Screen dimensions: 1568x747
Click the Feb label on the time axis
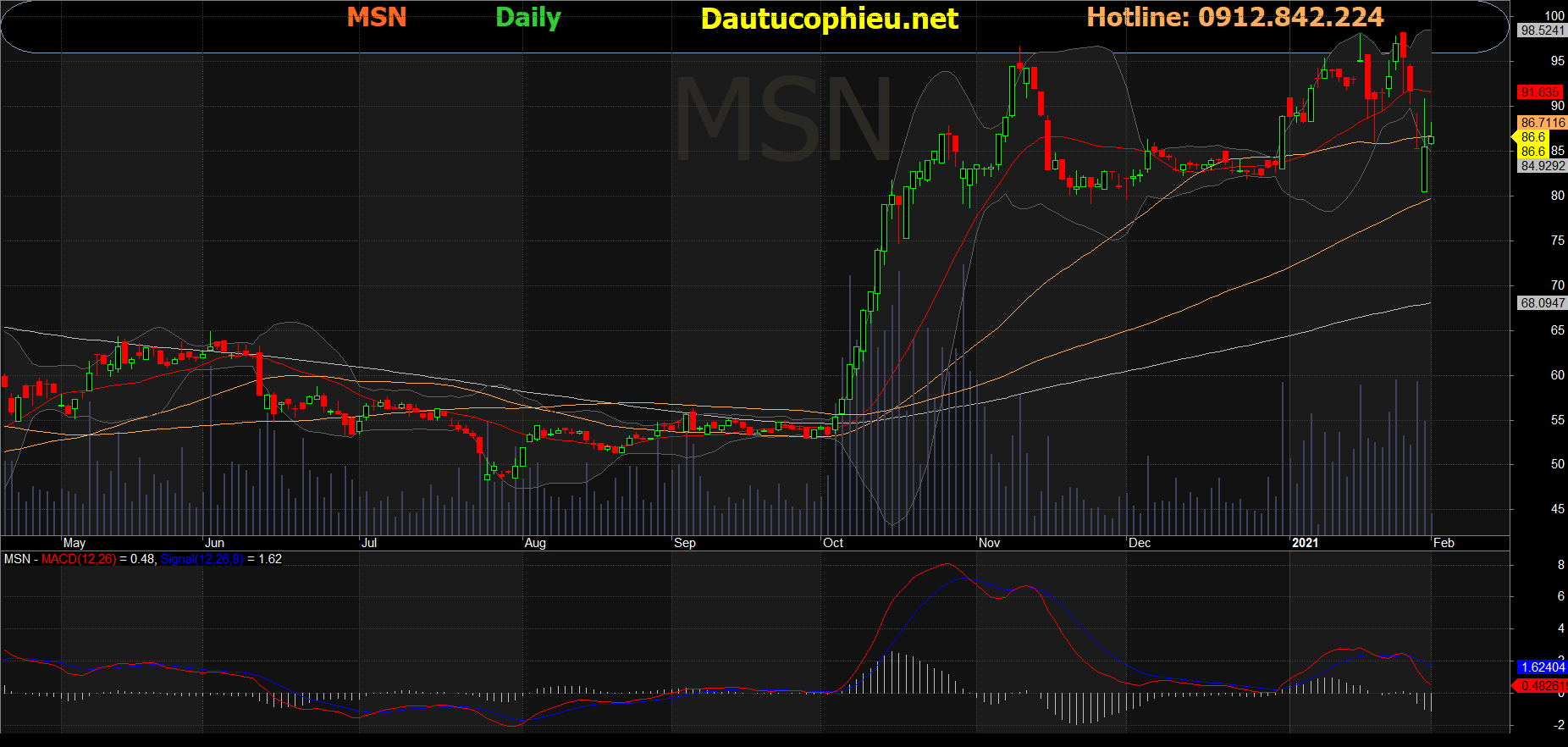coord(1444,543)
